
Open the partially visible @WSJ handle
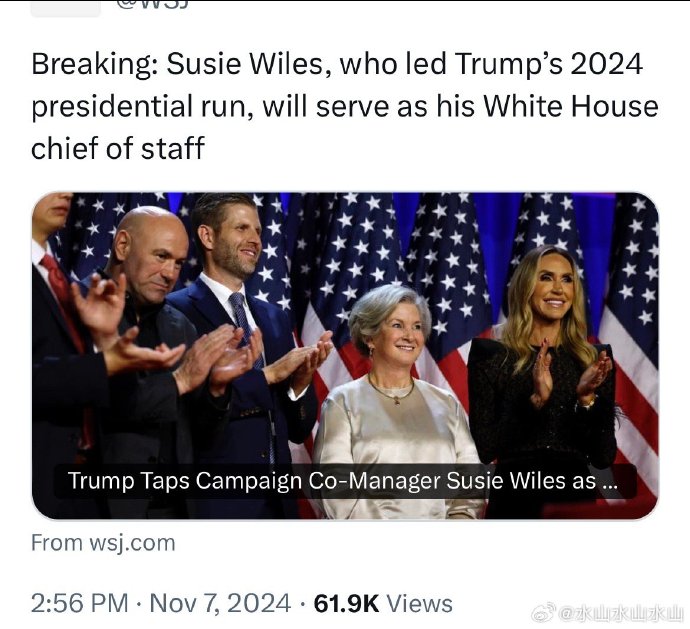[x=153, y=5]
